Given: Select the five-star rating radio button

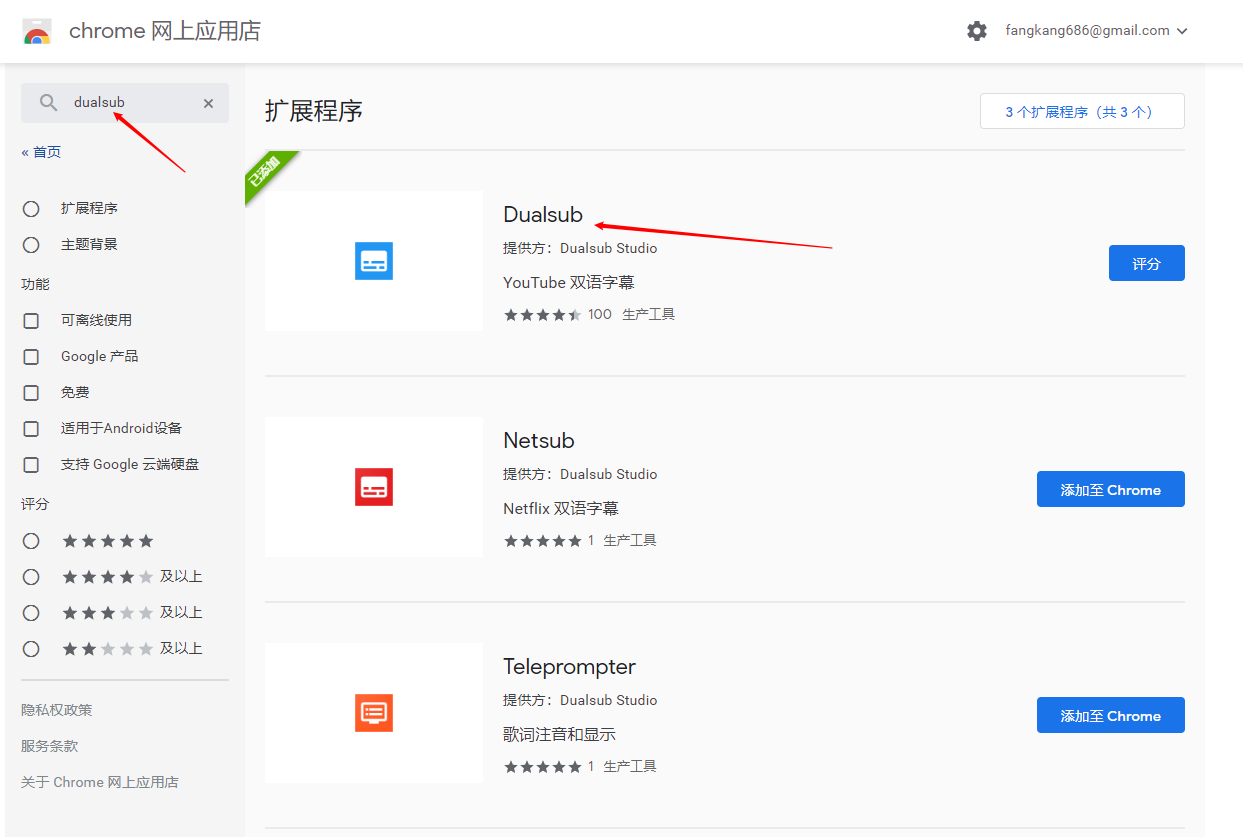Looking at the screenshot, I should pos(31,541).
